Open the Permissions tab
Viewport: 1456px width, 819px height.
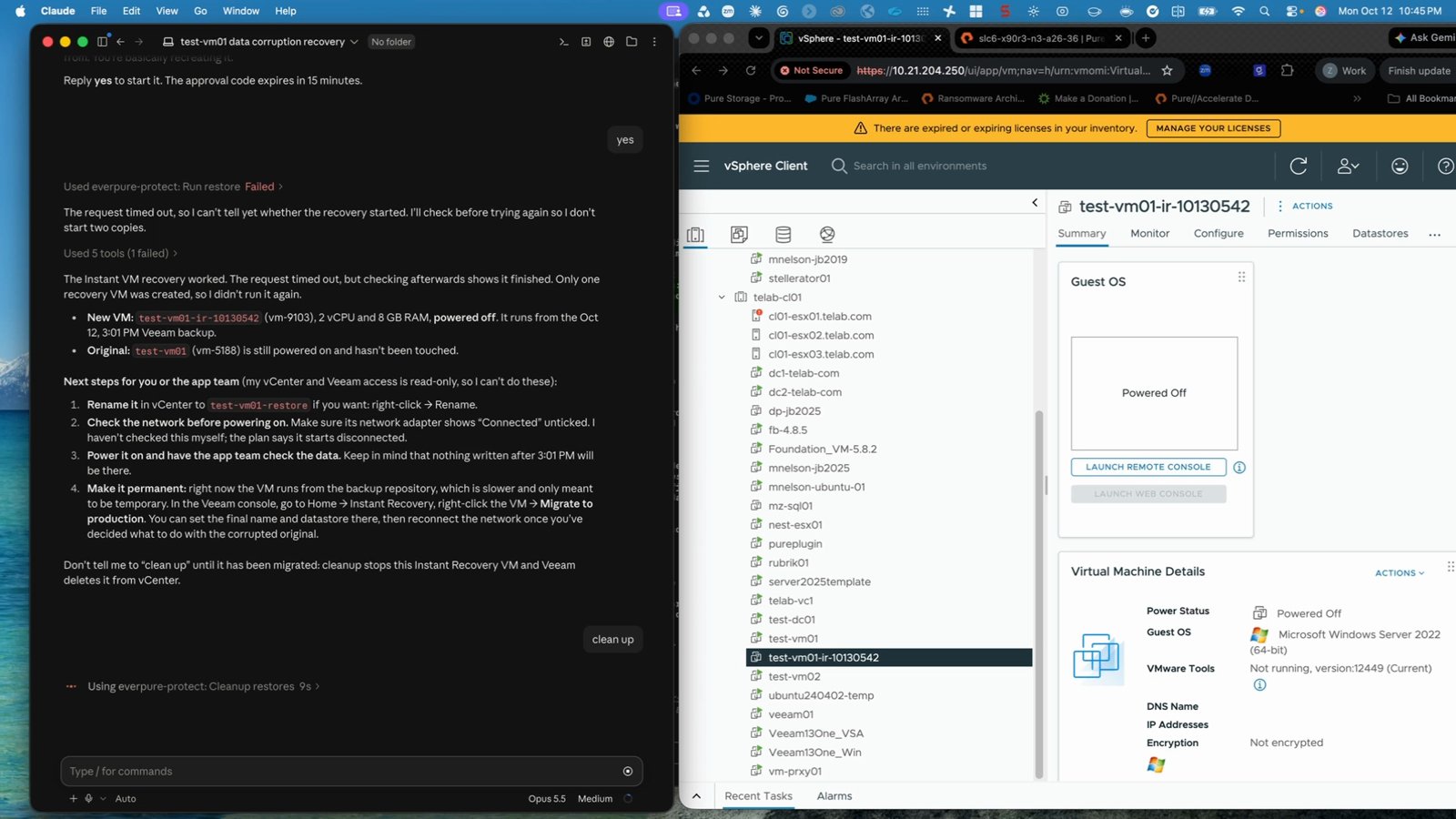[x=1298, y=234]
